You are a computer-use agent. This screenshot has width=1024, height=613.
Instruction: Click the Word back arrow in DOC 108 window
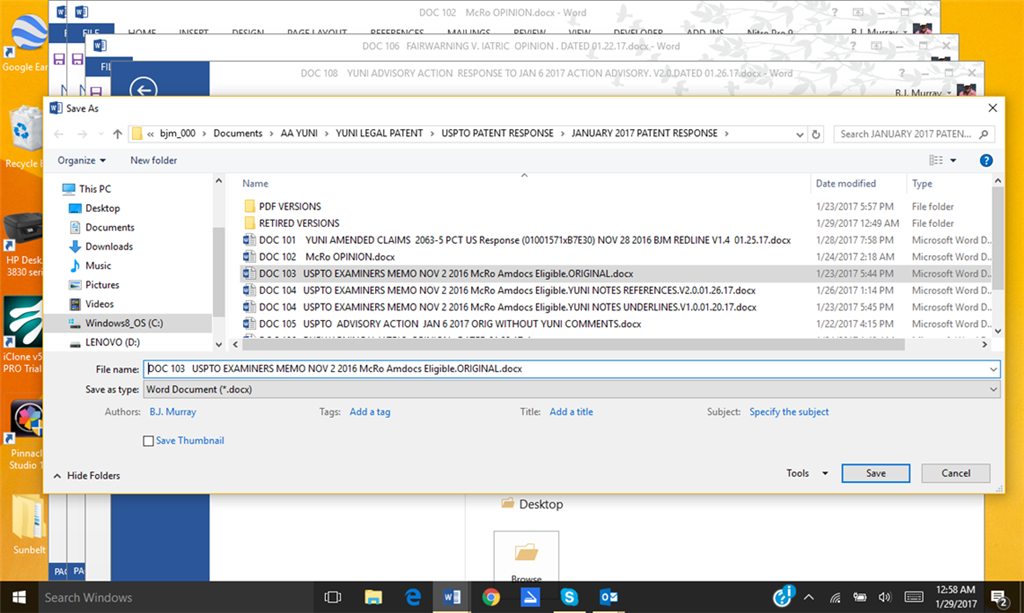tap(144, 89)
